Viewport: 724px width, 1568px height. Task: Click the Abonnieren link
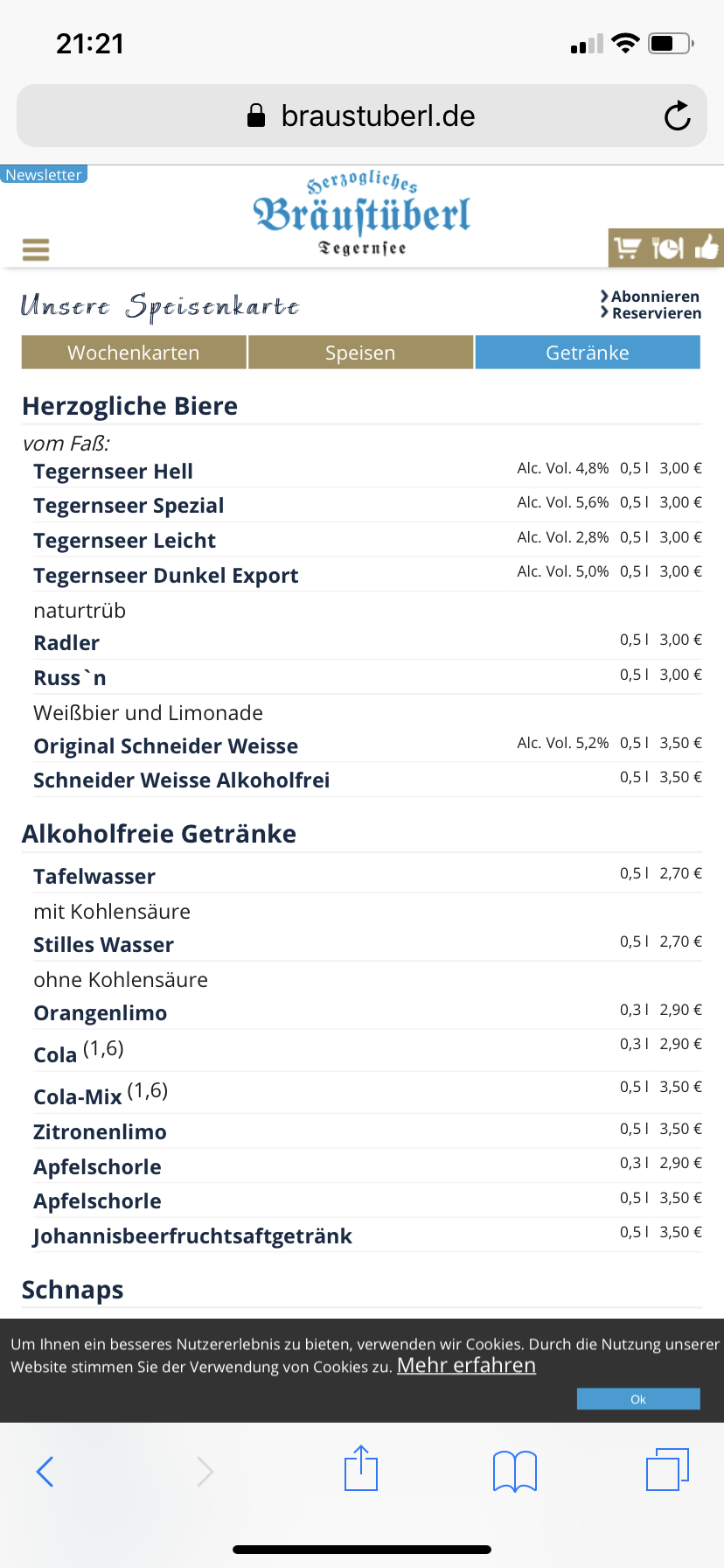coord(655,297)
